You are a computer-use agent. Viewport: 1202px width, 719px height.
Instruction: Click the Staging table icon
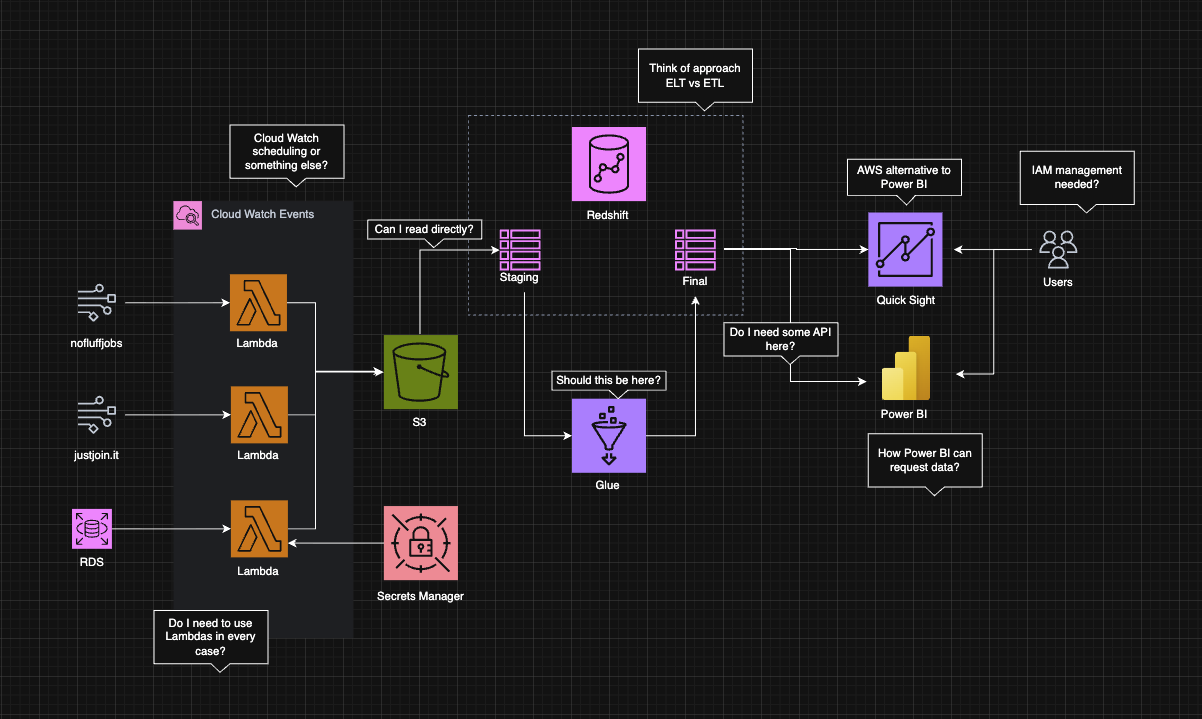(x=519, y=248)
